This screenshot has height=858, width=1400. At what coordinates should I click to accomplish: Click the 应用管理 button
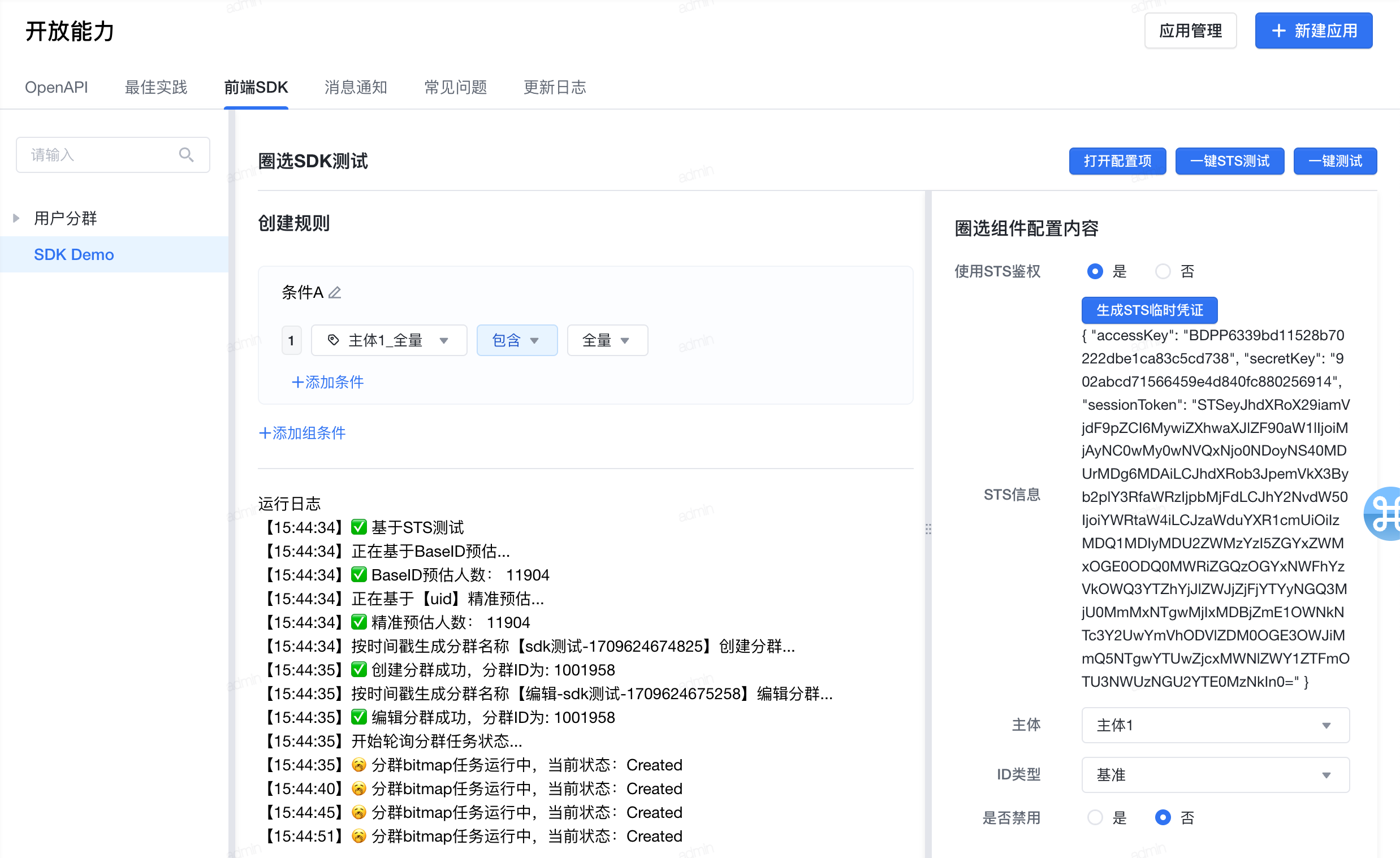1190,31
